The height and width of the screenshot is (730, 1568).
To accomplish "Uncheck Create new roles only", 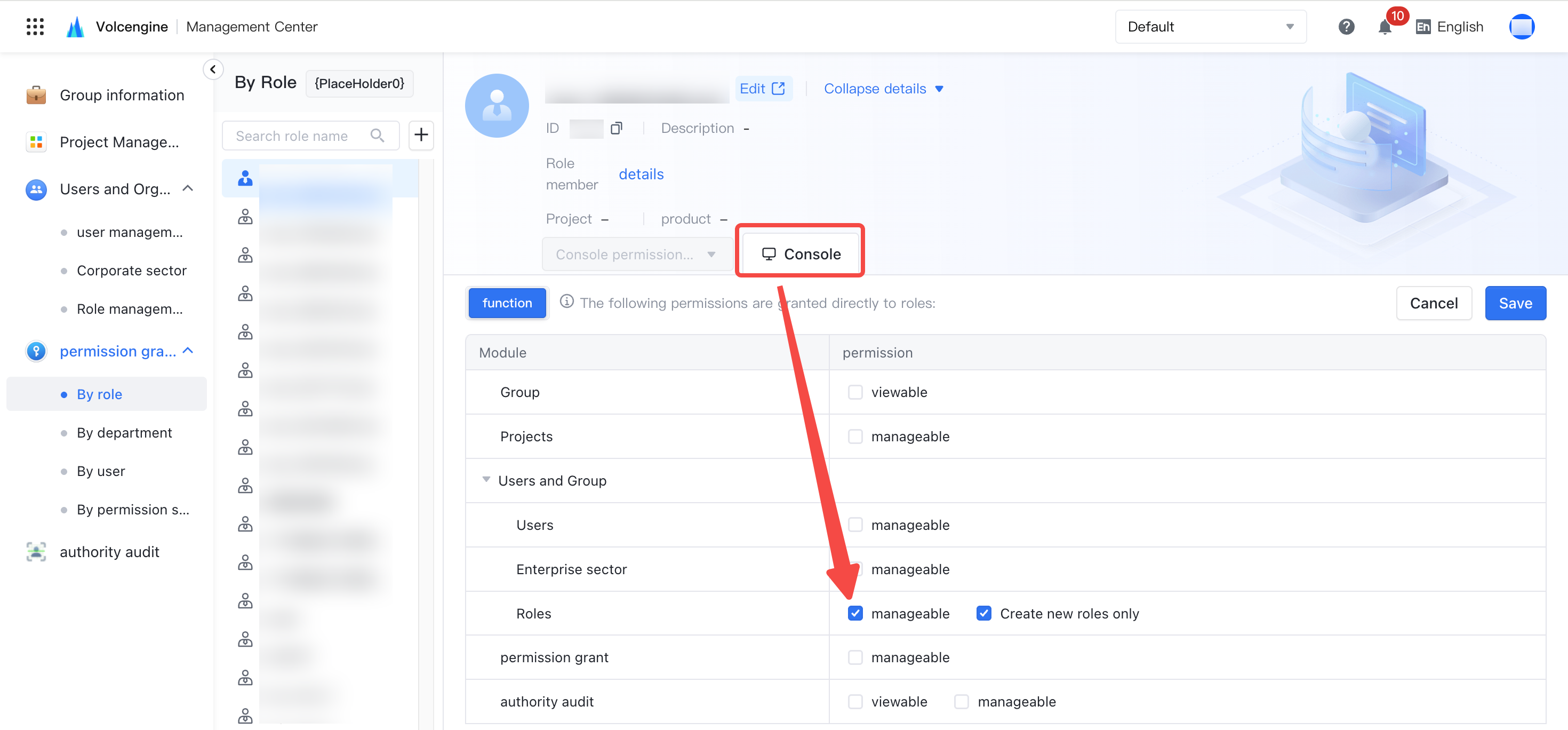I will (x=983, y=613).
